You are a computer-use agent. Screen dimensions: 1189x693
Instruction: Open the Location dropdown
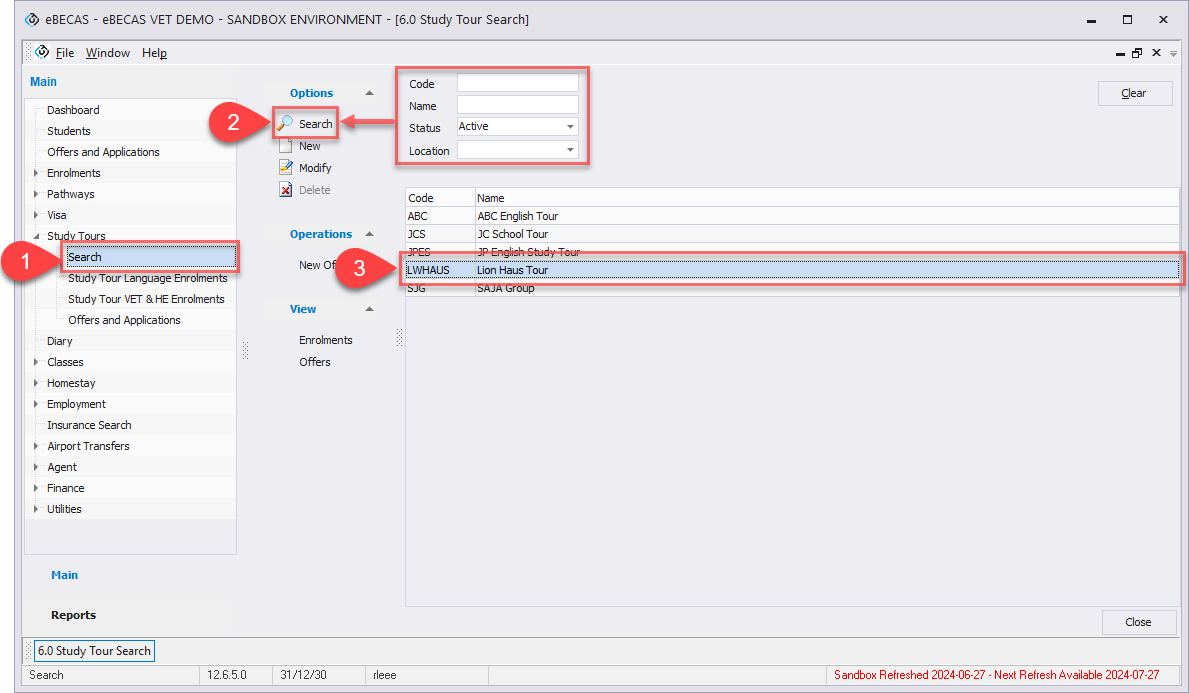[x=570, y=151]
